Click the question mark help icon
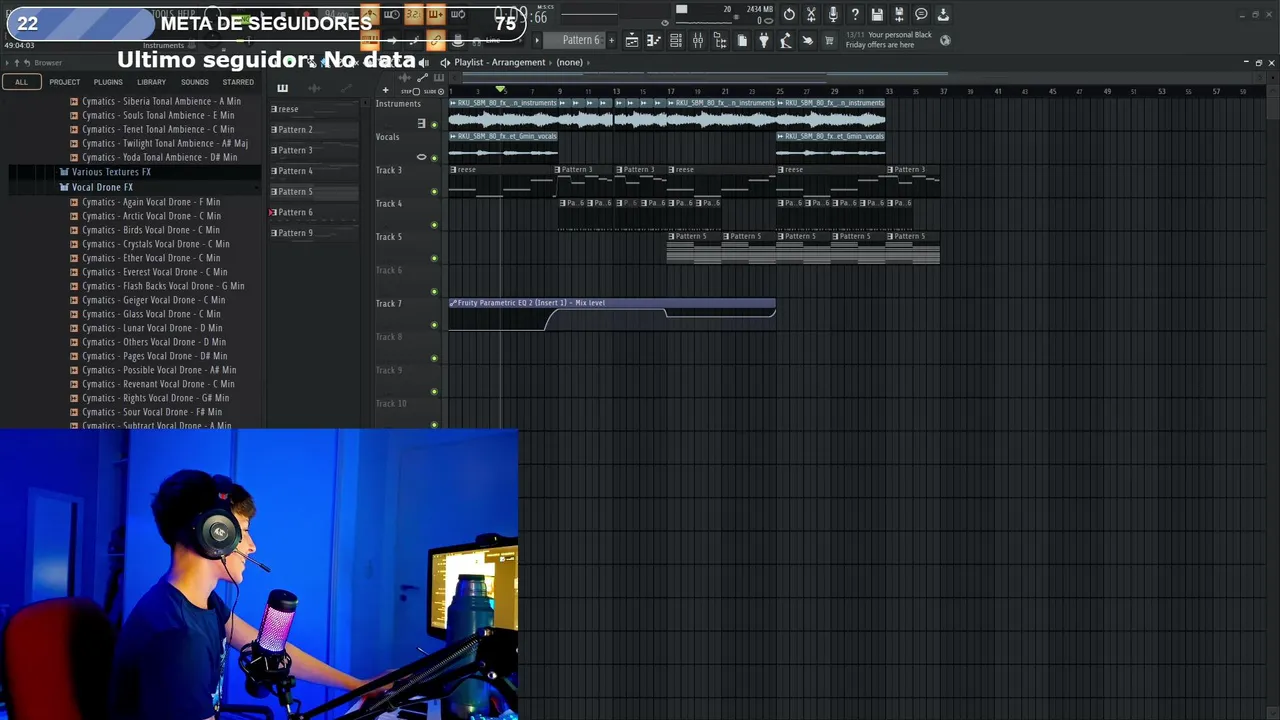This screenshot has height=720, width=1280. point(855,14)
